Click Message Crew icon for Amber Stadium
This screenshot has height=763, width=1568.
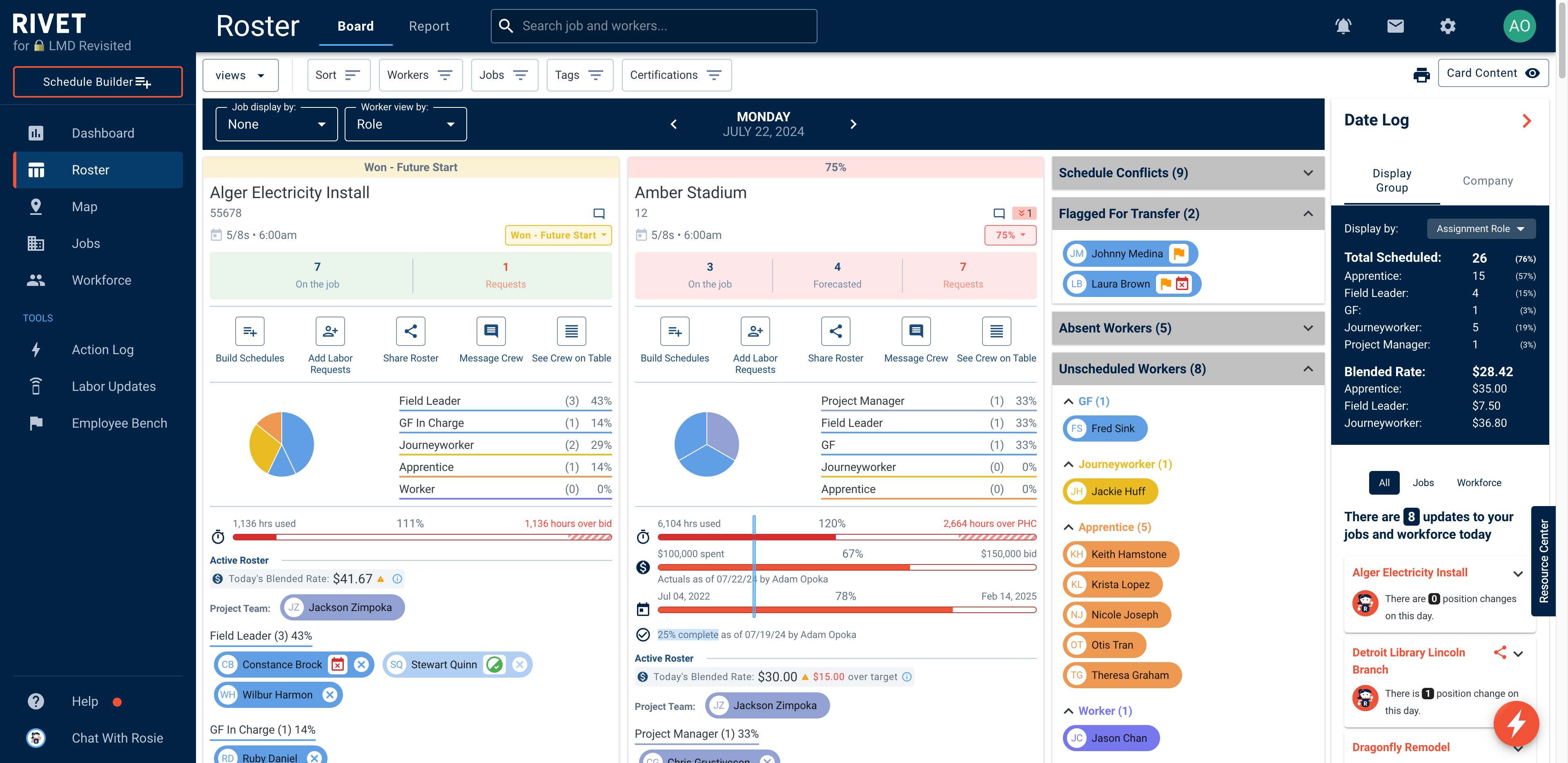pyautogui.click(x=915, y=331)
